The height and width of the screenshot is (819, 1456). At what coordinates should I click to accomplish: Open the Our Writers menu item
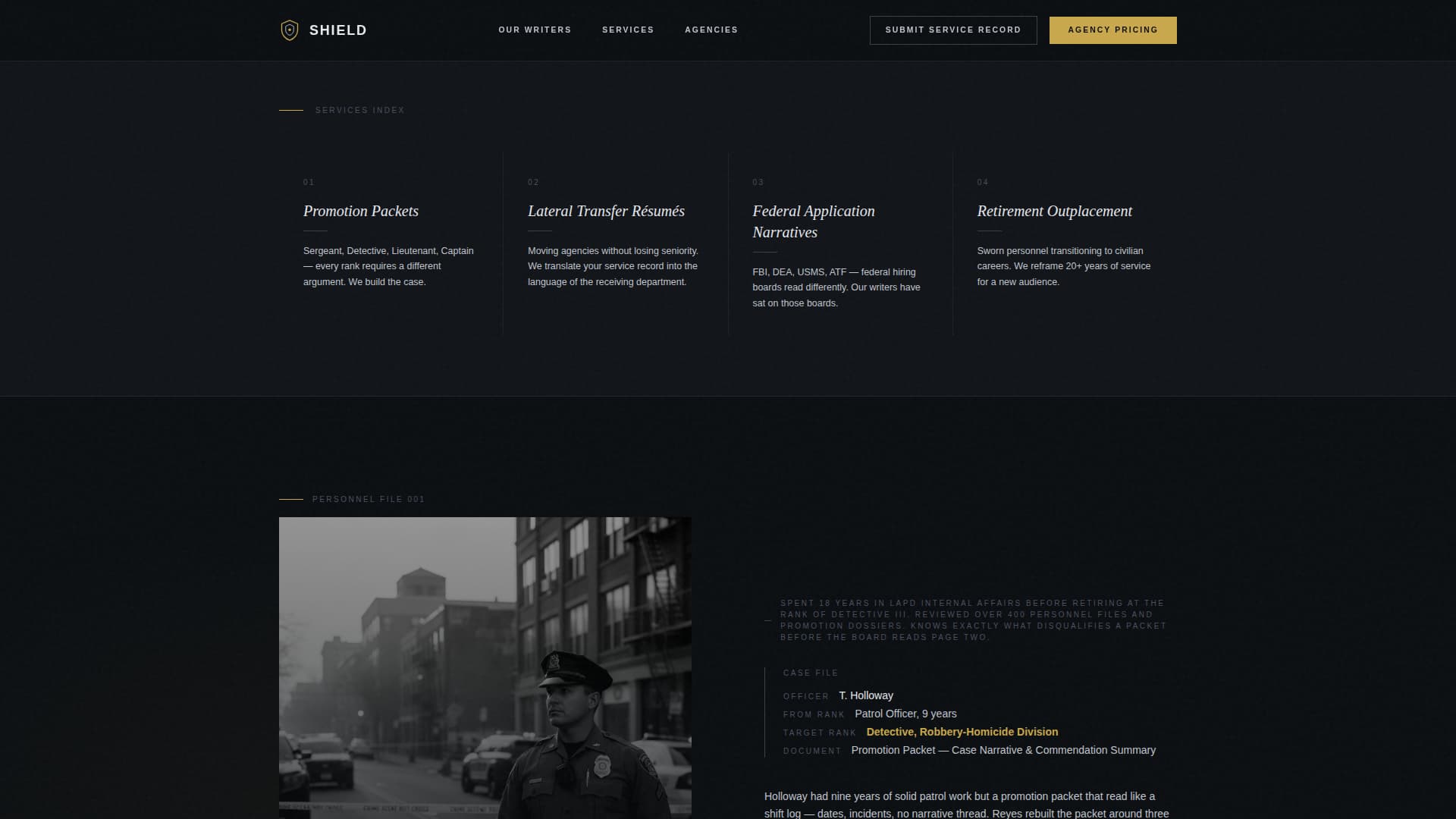point(535,30)
